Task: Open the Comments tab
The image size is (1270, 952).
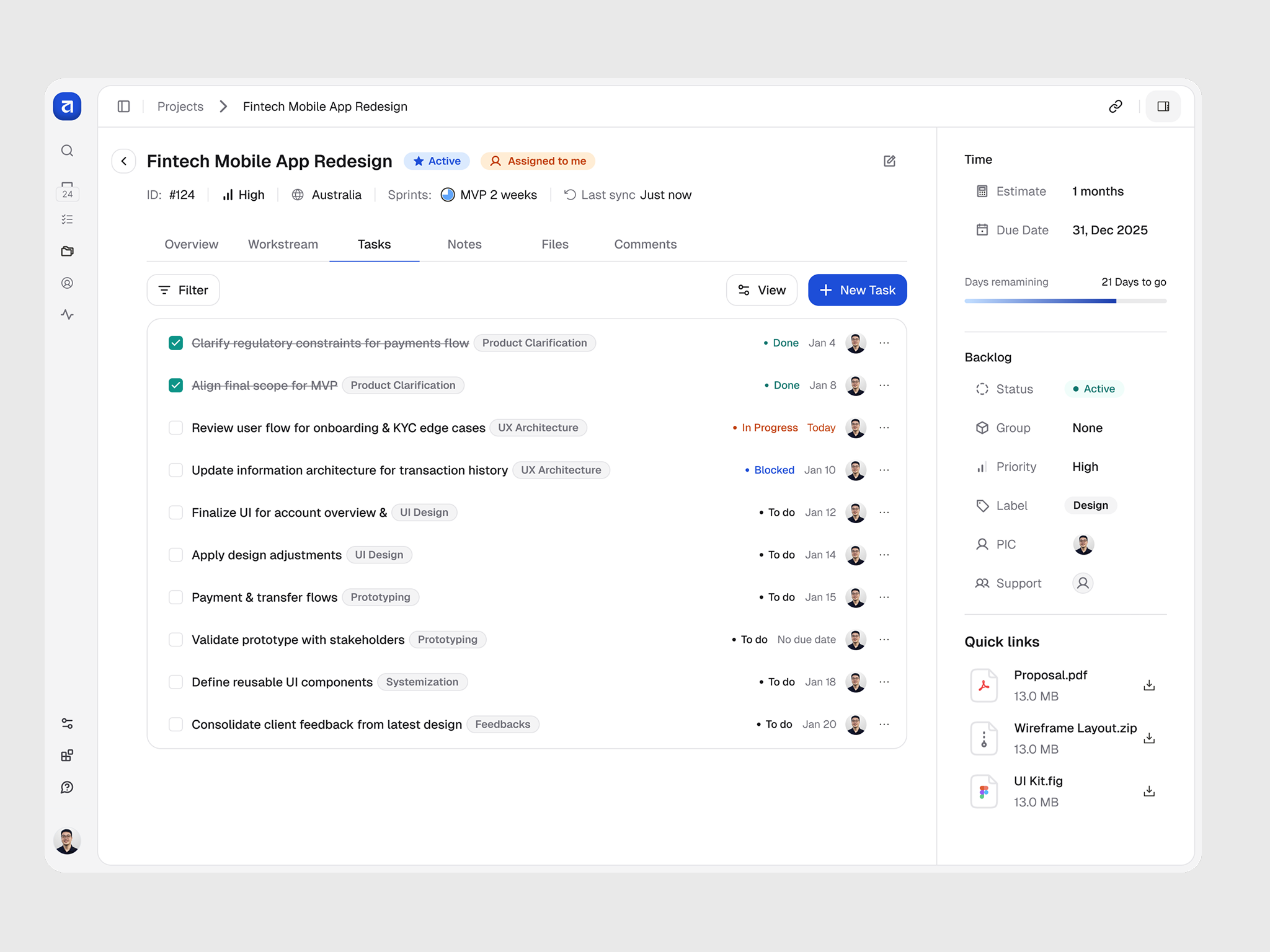Action: click(646, 244)
